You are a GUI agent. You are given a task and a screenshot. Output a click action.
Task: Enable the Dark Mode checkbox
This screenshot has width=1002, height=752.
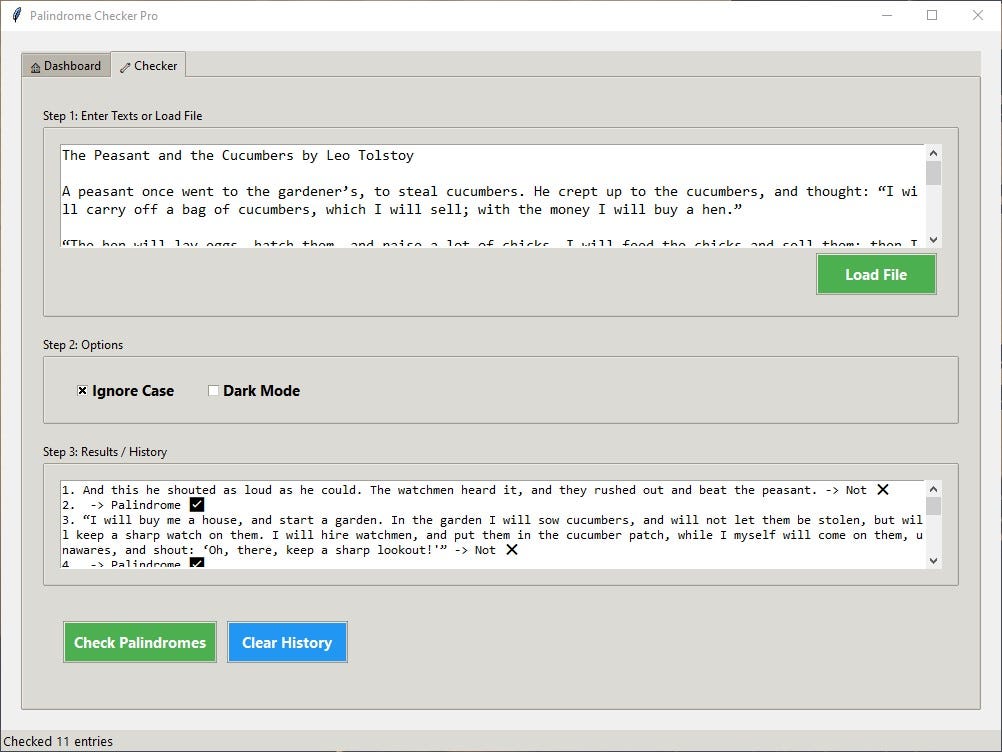pos(254,390)
